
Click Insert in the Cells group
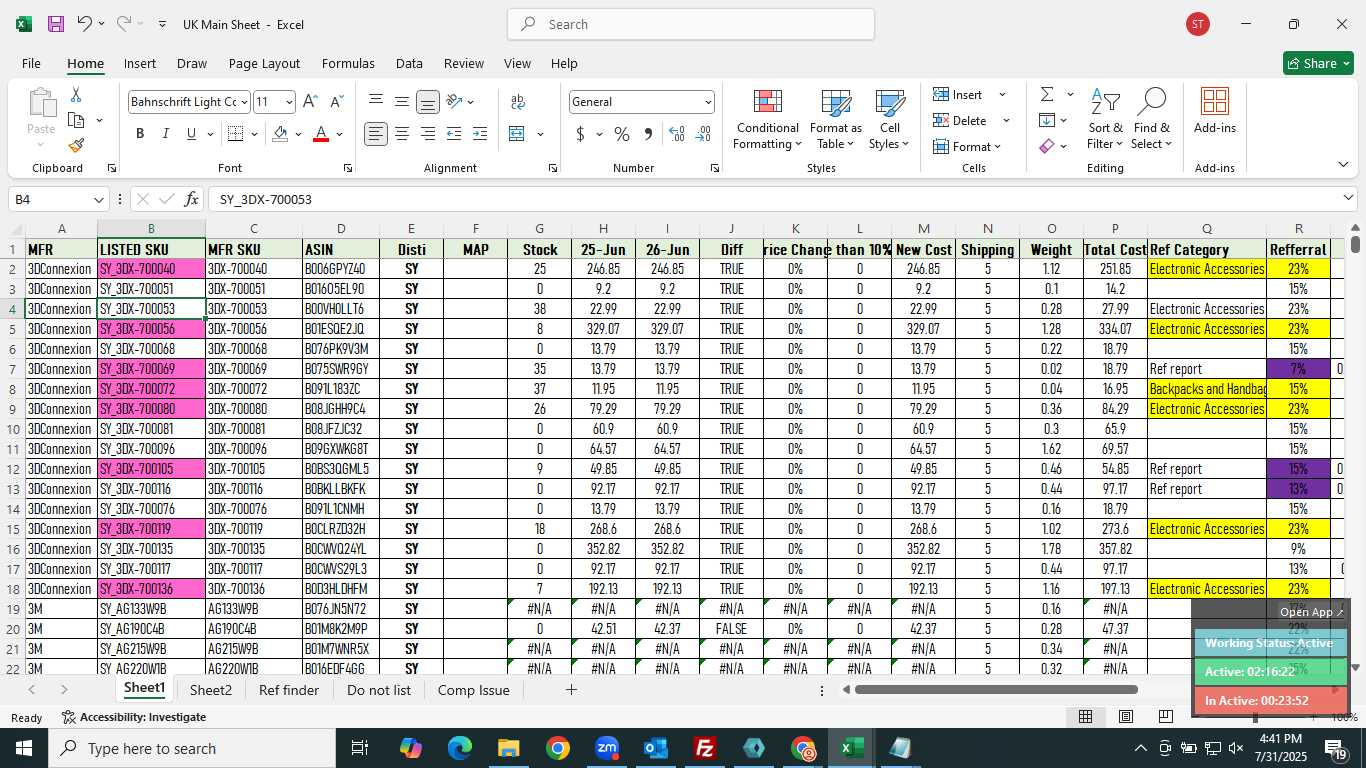(x=959, y=95)
